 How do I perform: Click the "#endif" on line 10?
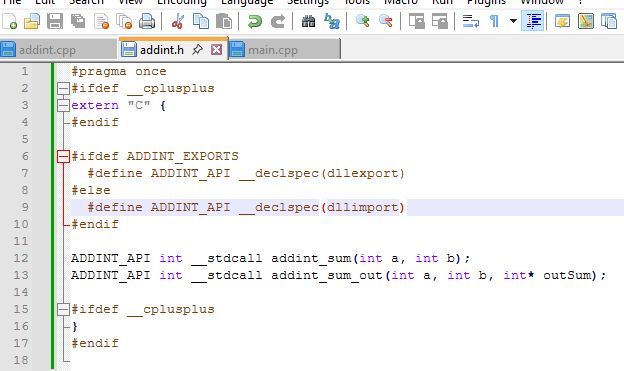[x=95, y=225]
